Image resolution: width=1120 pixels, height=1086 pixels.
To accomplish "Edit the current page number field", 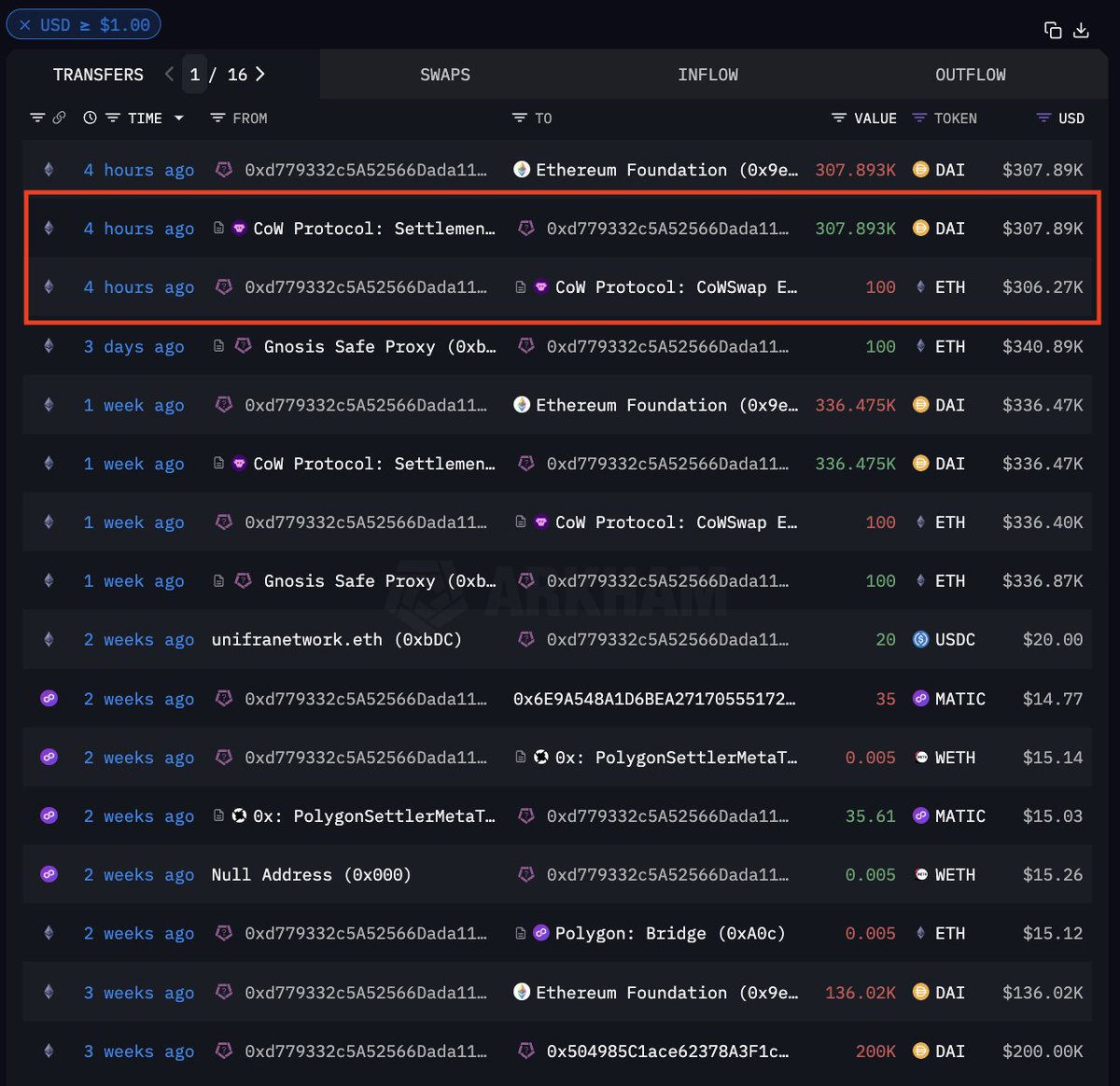I will [x=194, y=75].
